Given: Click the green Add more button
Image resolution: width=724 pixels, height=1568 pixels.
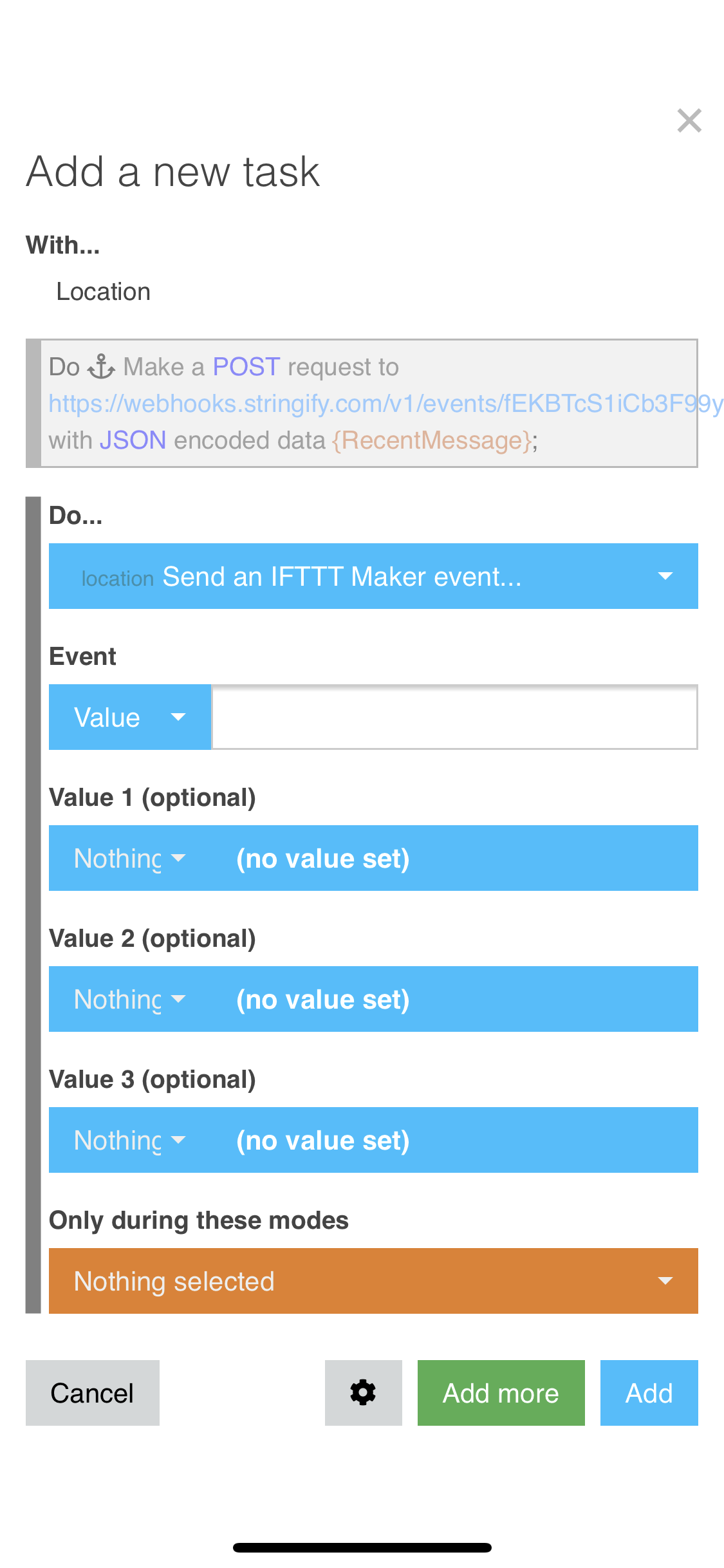Looking at the screenshot, I should pyautogui.click(x=501, y=1393).
